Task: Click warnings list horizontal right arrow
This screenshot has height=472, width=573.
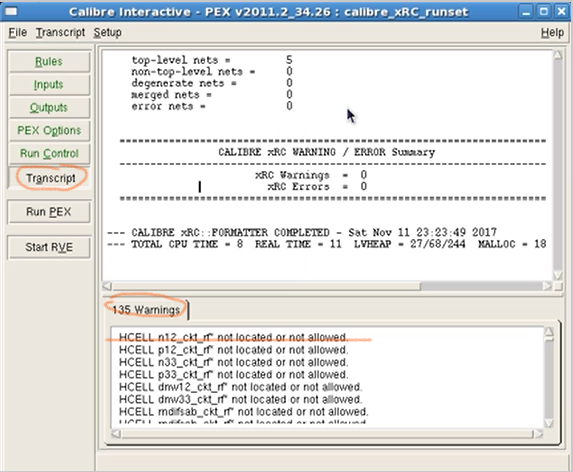Action: 538,434
